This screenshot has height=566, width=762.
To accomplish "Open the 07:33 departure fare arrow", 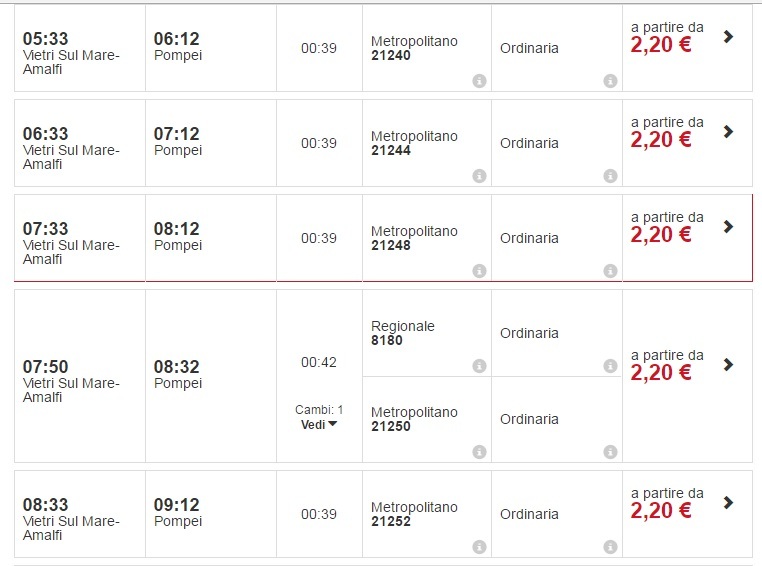I will [728, 227].
